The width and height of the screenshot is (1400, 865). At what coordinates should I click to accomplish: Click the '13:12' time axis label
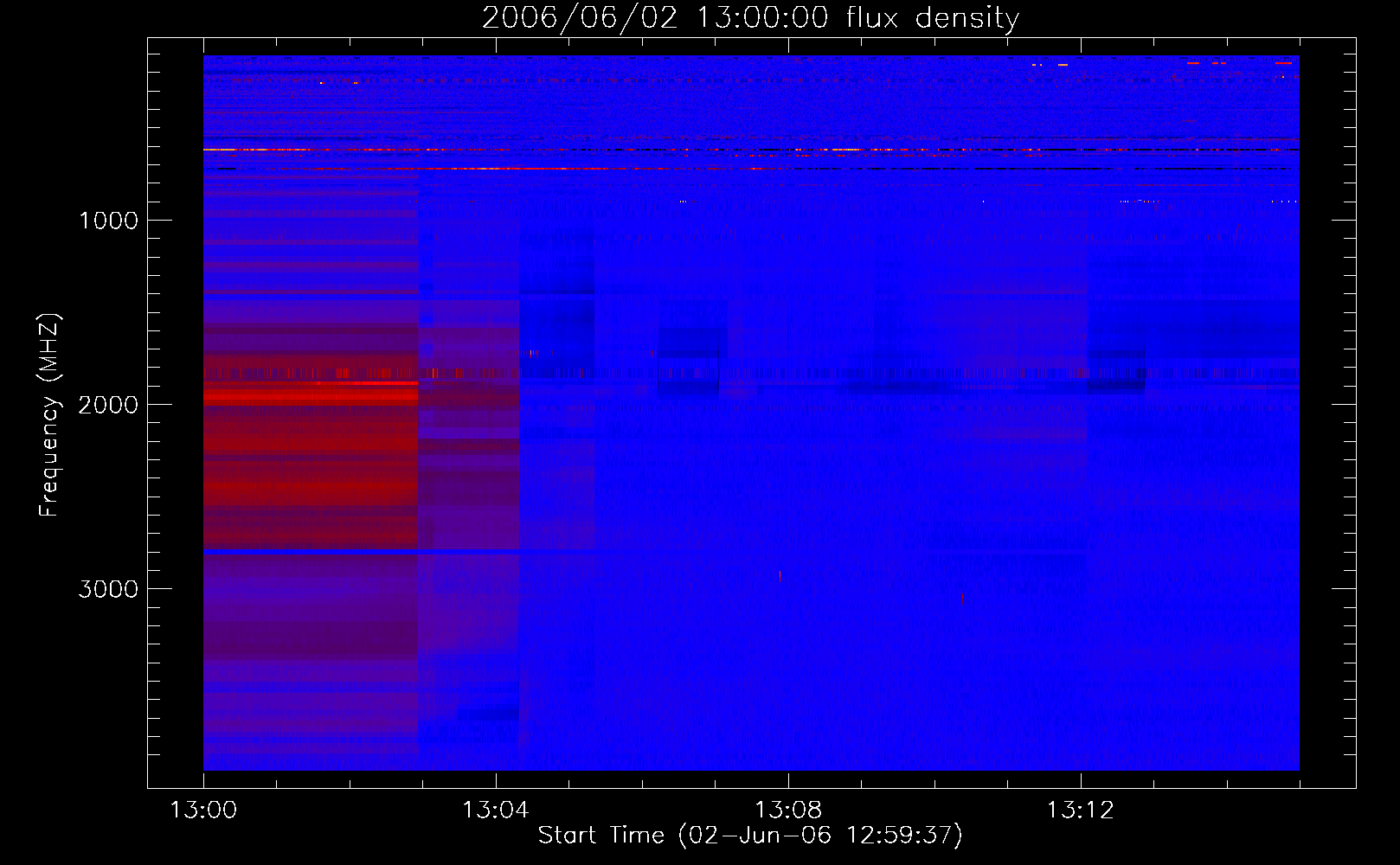1081,811
